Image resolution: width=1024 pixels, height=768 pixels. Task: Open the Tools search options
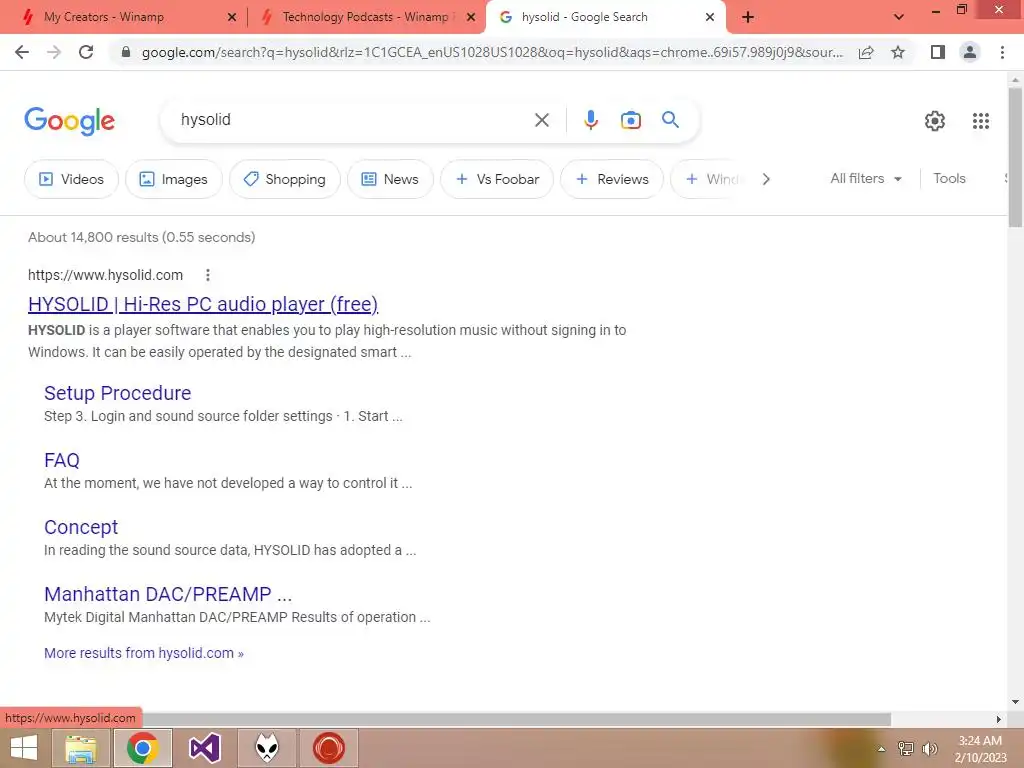949,178
